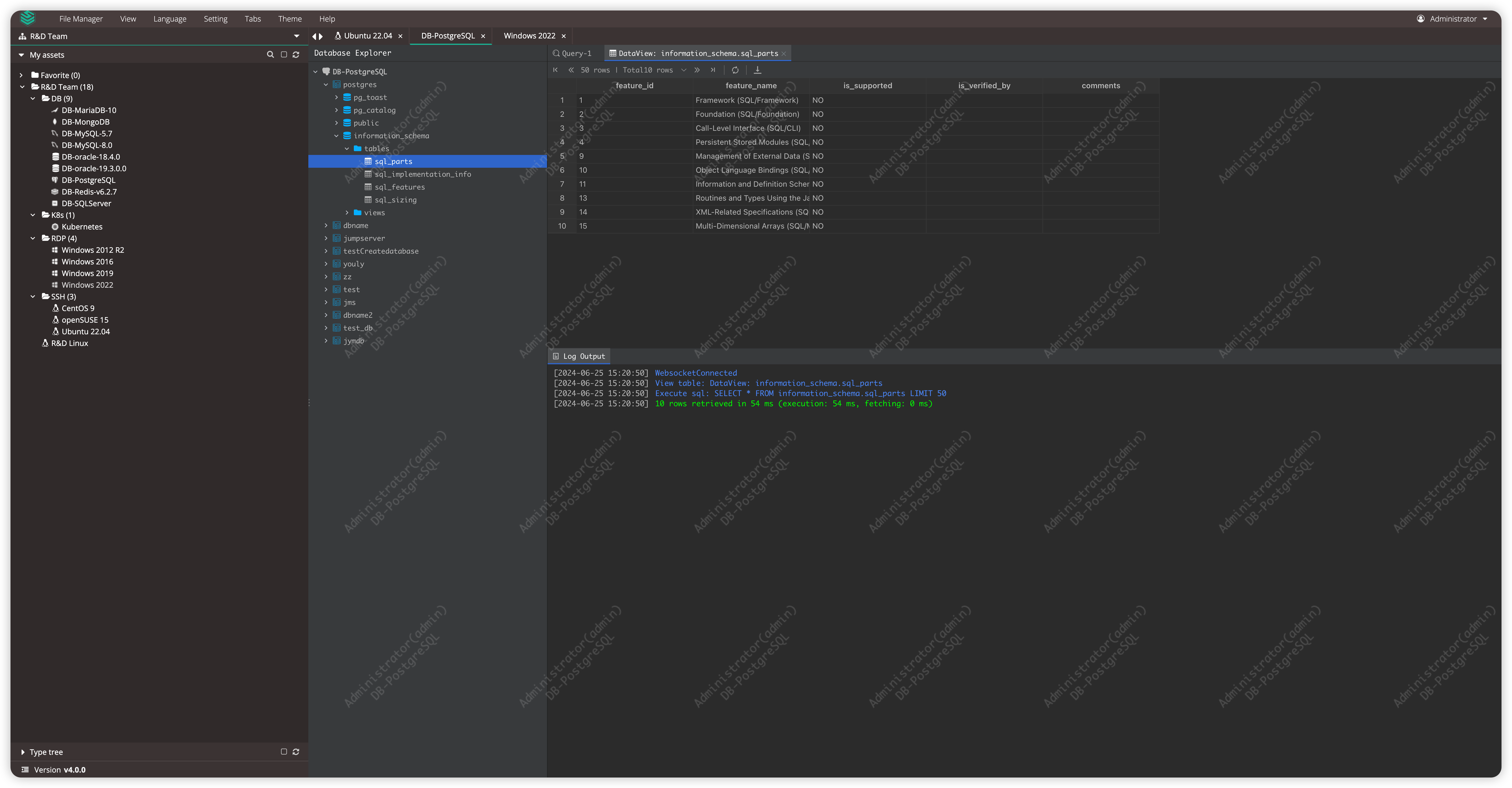Image resolution: width=1512 pixels, height=788 pixels.
Task: Refresh the Type tree panel
Action: (296, 752)
